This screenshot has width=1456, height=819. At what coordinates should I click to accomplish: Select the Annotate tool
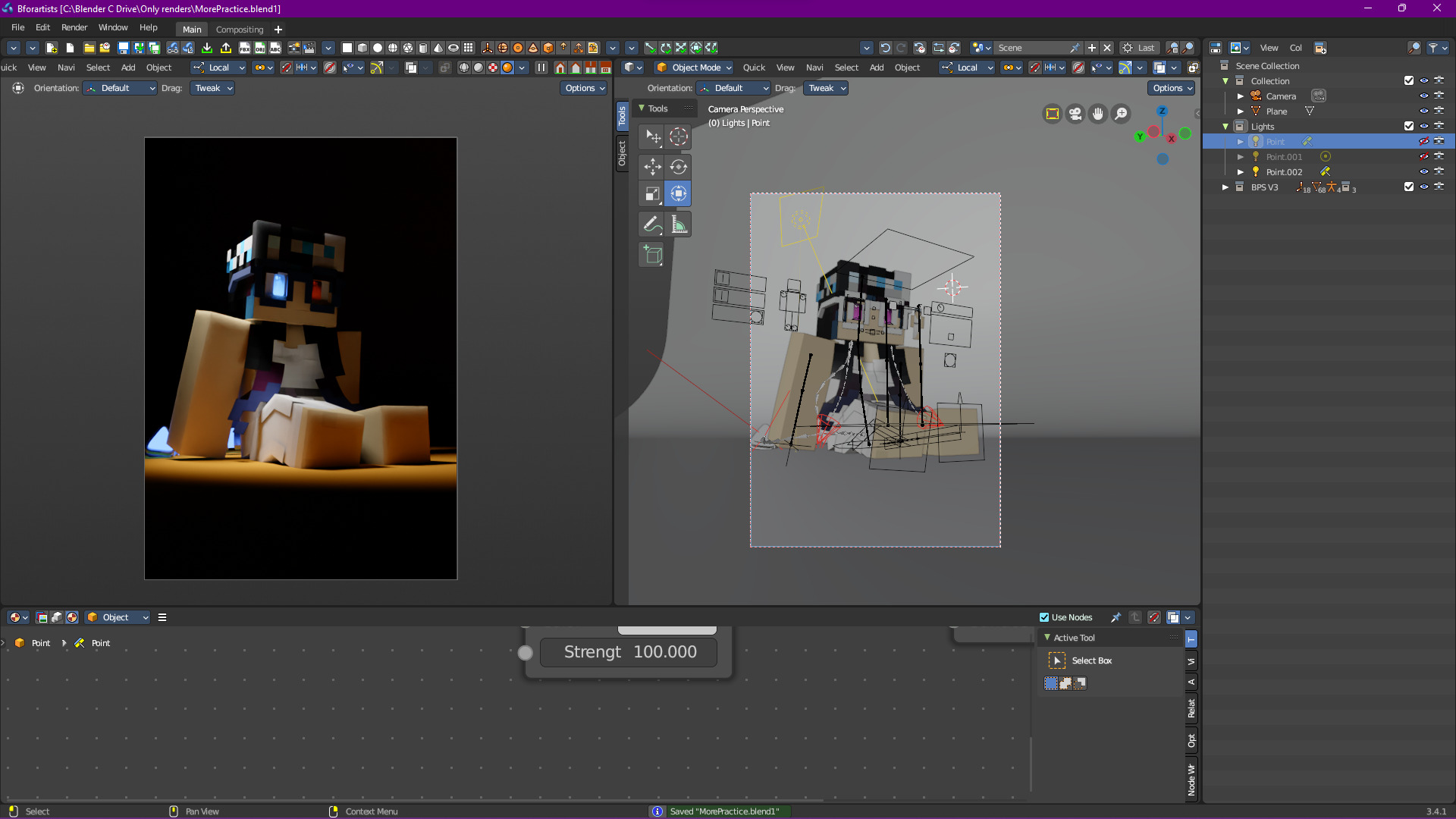pos(652,224)
